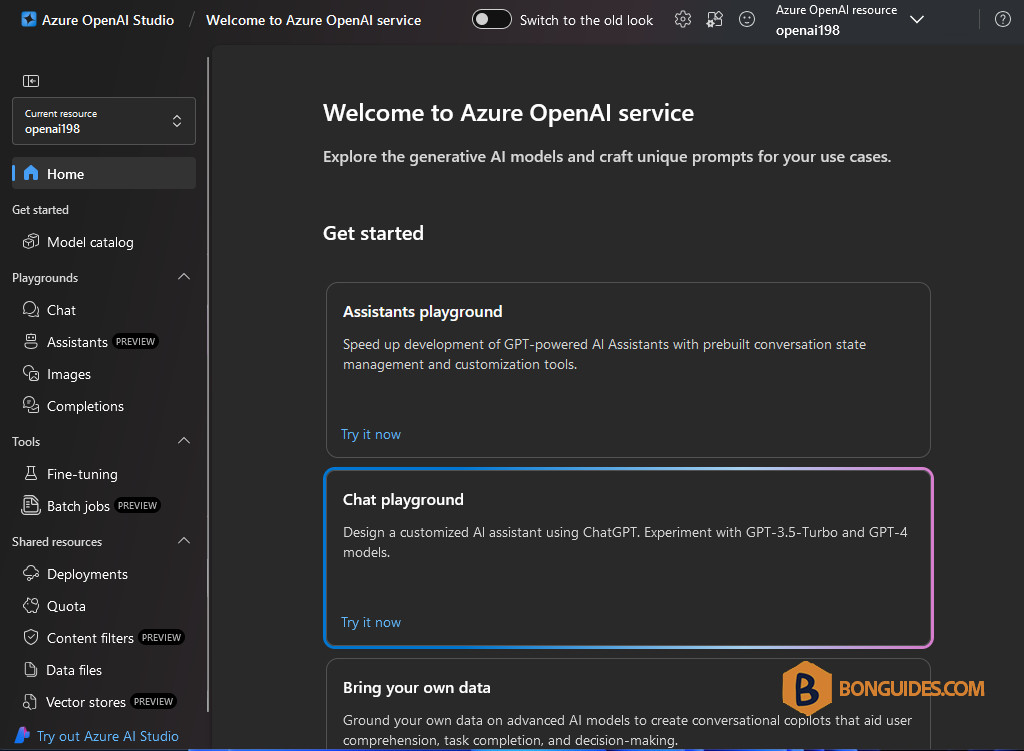Click the Images icon in sidebar

pos(31,374)
